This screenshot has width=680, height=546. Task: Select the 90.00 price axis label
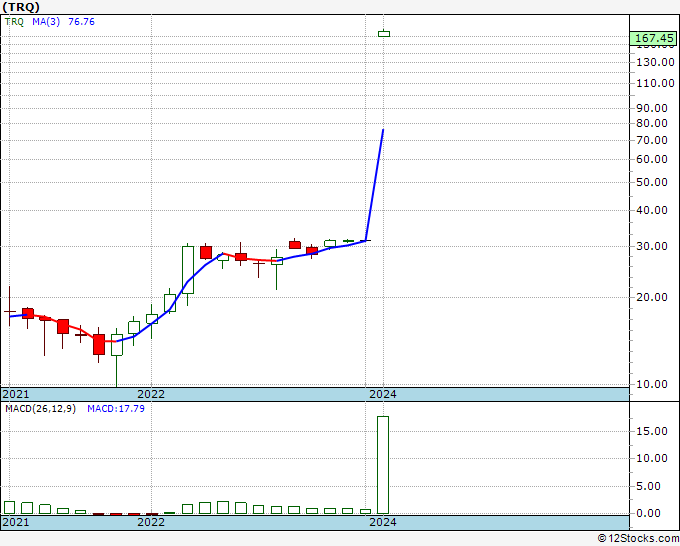(652, 108)
